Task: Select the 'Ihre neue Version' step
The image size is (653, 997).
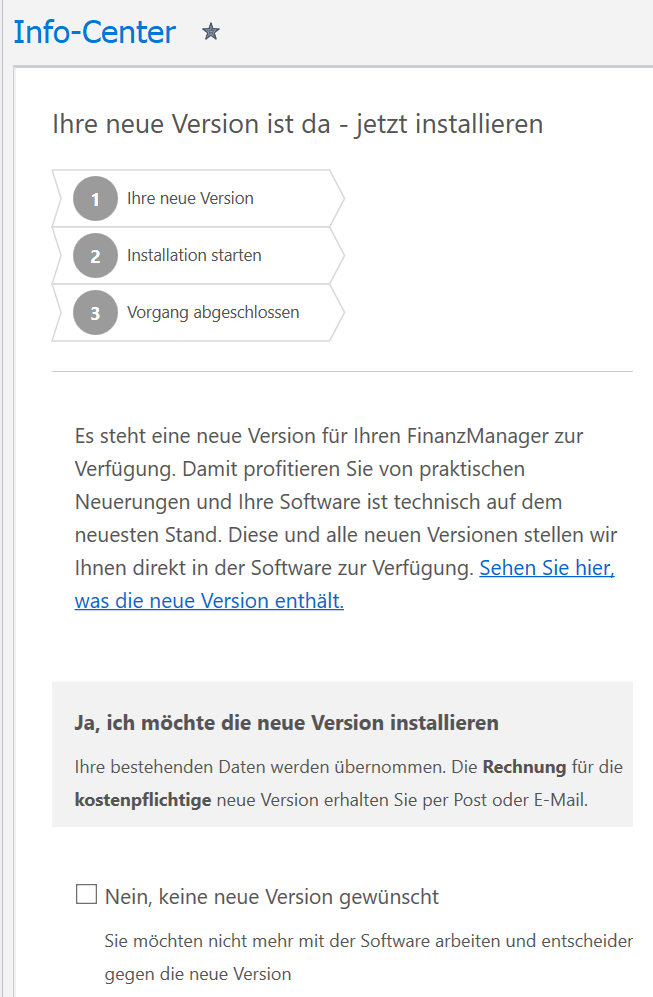Action: 190,198
